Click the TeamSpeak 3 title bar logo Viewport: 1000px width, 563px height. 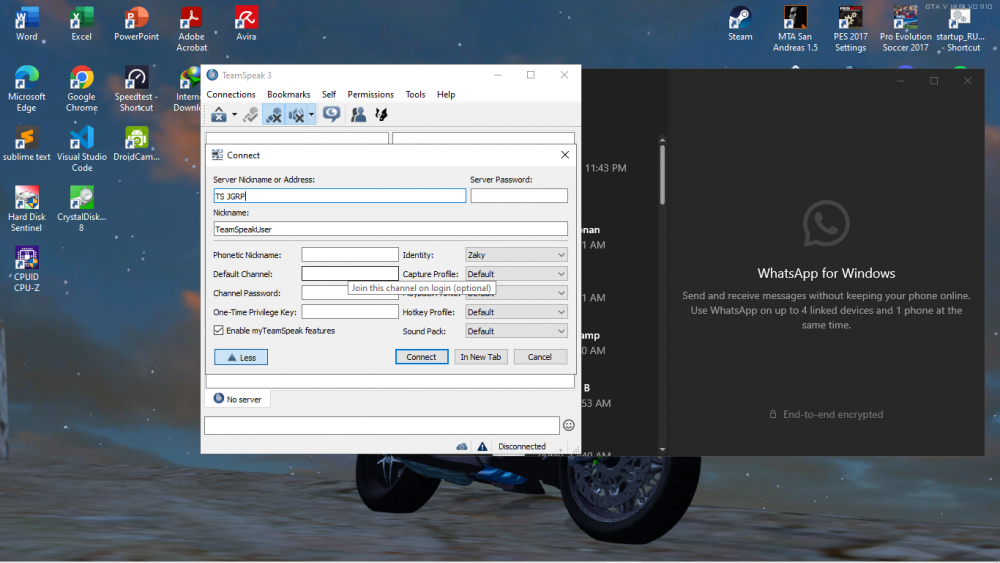point(212,75)
